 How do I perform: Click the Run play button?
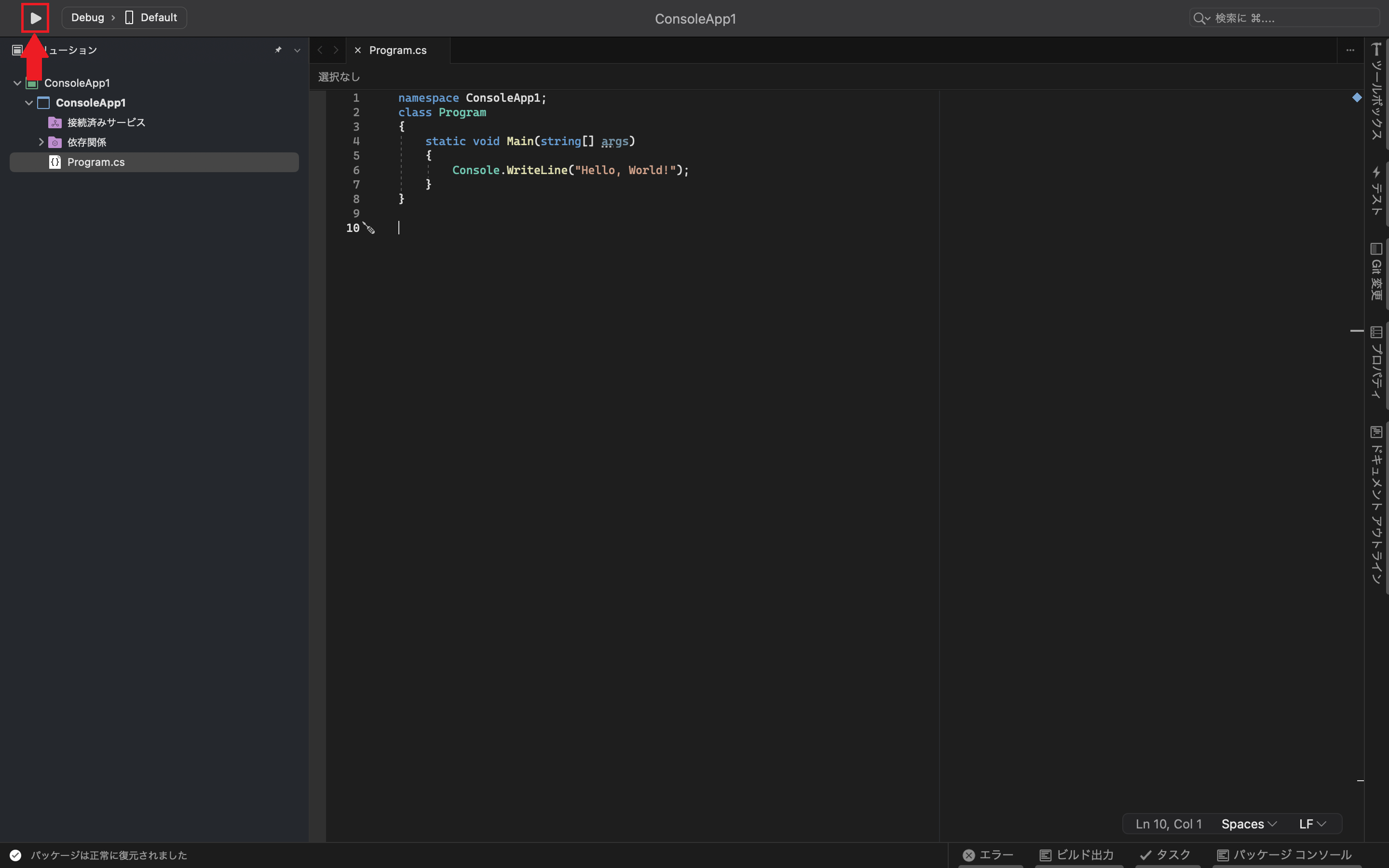[35, 18]
